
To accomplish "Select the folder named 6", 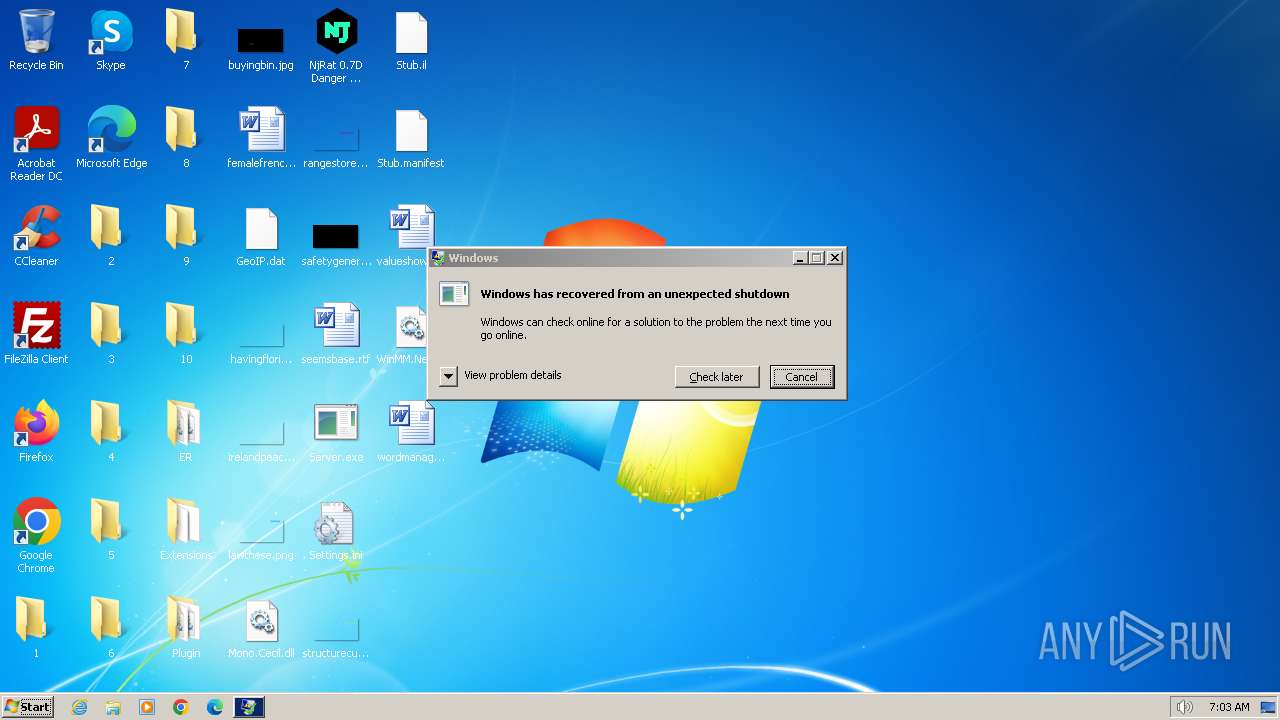I will pyautogui.click(x=111, y=628).
